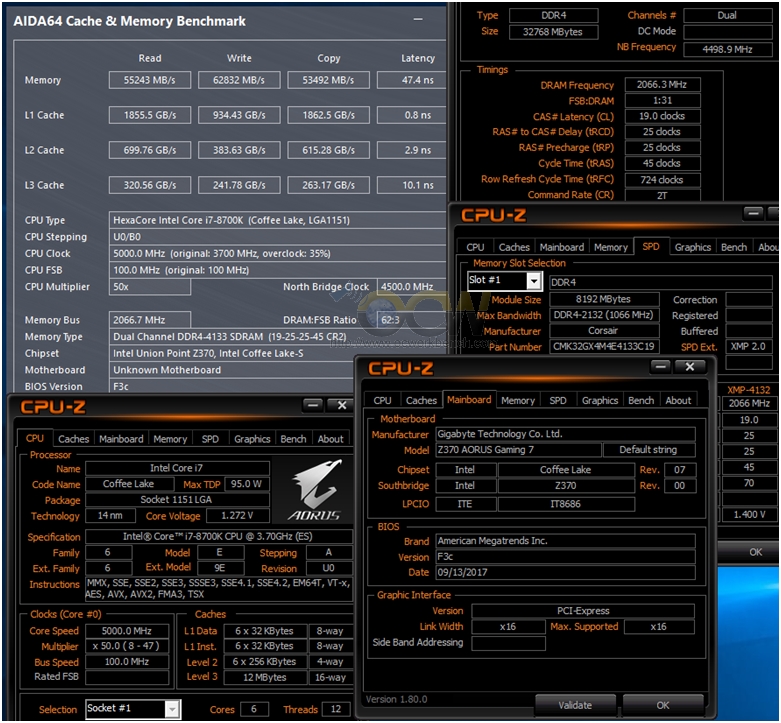This screenshot has width=781, height=723.
Task: Click OK in the Mainboard window
Action: pos(662,705)
